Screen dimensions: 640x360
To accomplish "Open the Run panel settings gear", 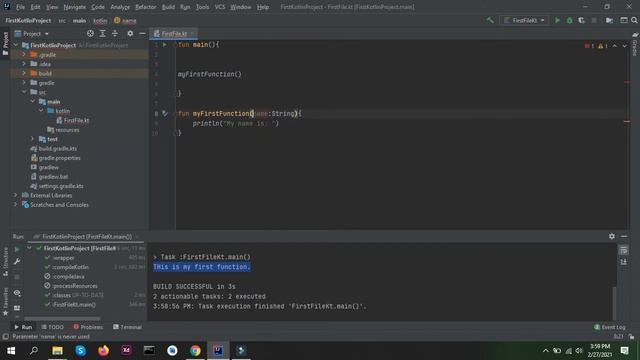I will click(612, 236).
